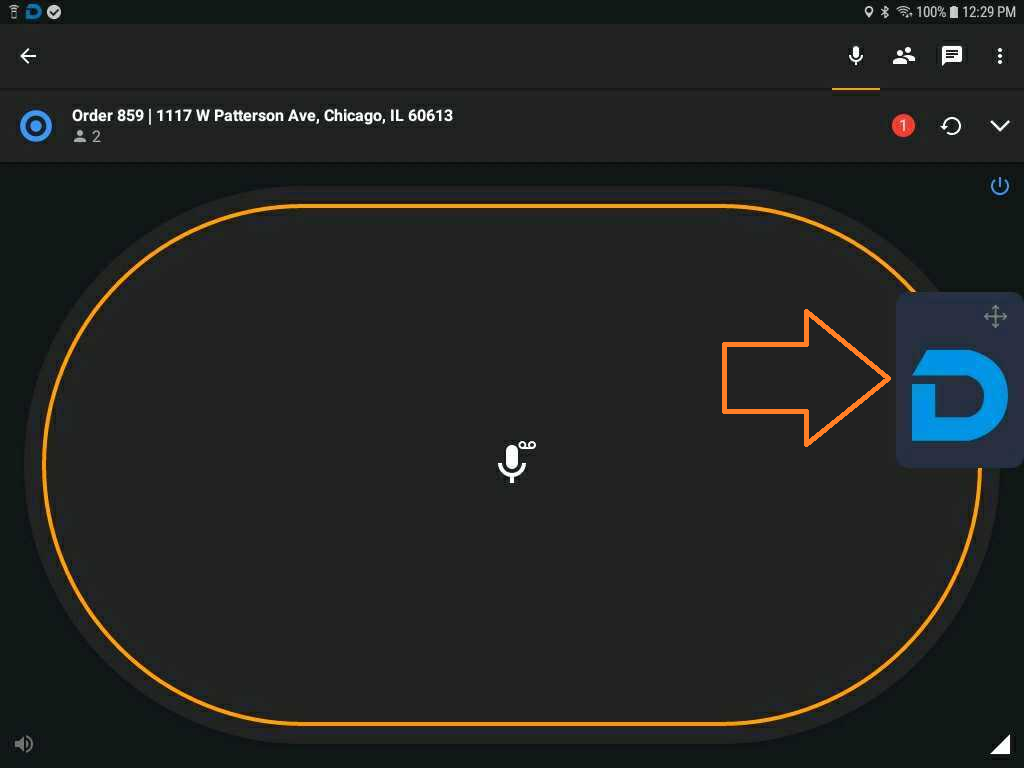1024x768 pixels.
Task: Toggle the speaker volume icon
Action: coord(24,744)
